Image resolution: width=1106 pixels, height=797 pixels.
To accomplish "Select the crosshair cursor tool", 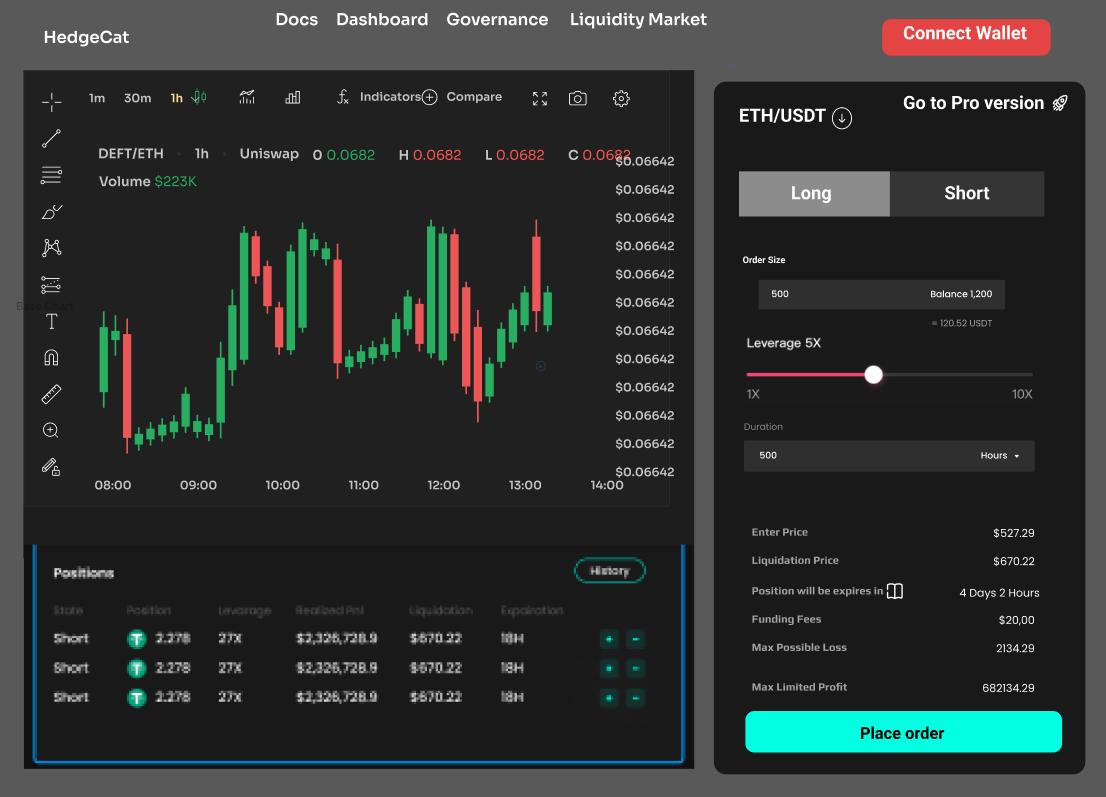I will [50, 99].
